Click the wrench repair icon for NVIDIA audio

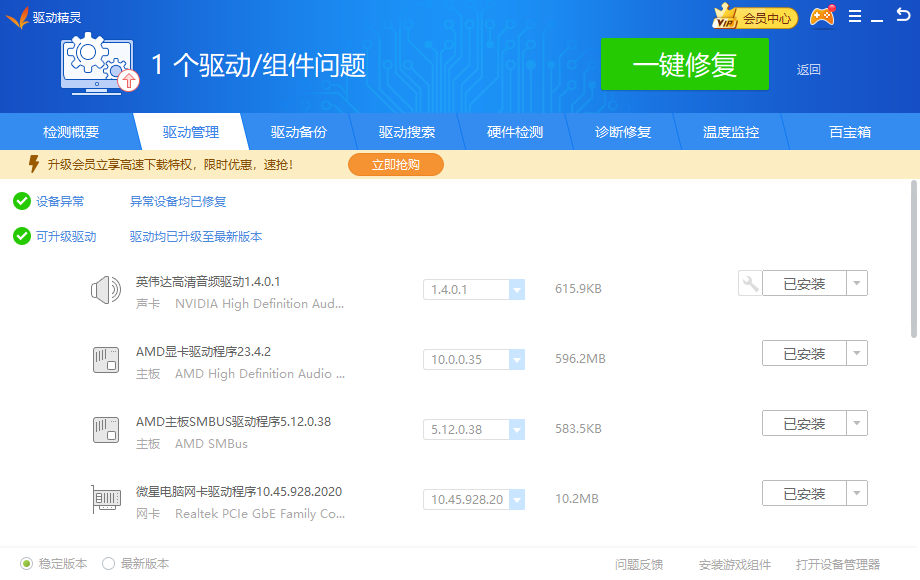tap(750, 284)
